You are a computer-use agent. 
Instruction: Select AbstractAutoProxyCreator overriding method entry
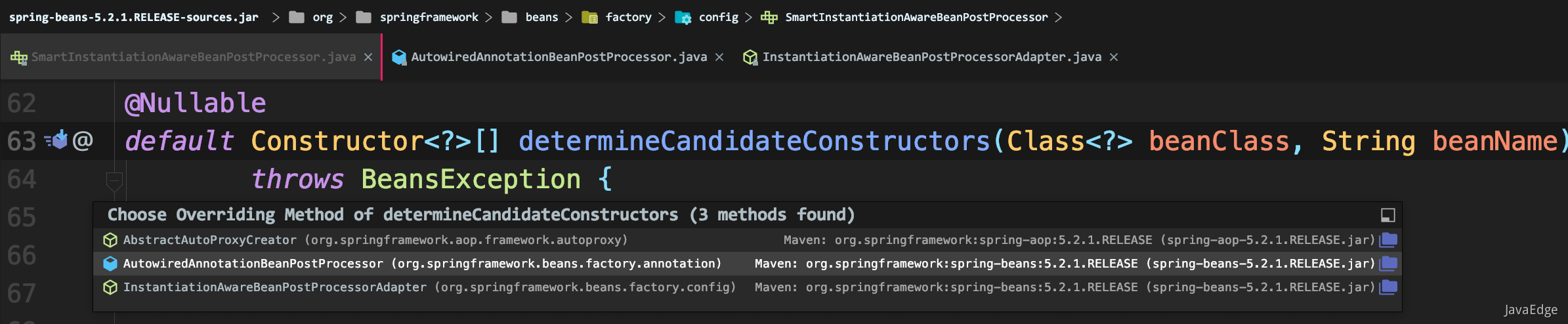pyautogui.click(x=748, y=240)
